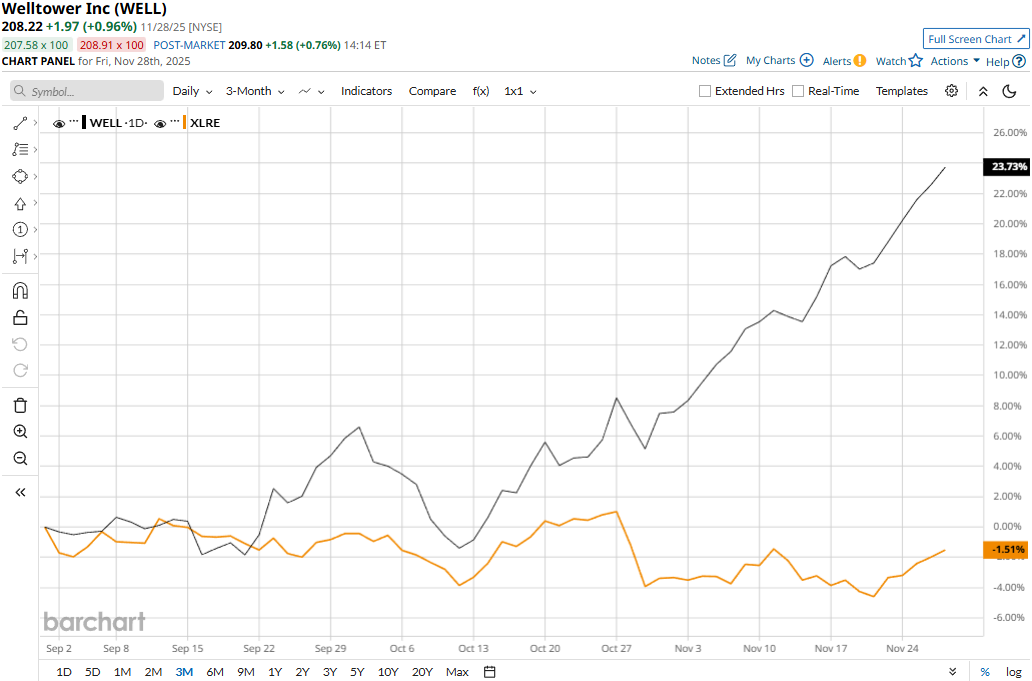Screen dimensions: 1032x681
Task: Switch to dark mode moon icon
Action: [x=1010, y=91]
